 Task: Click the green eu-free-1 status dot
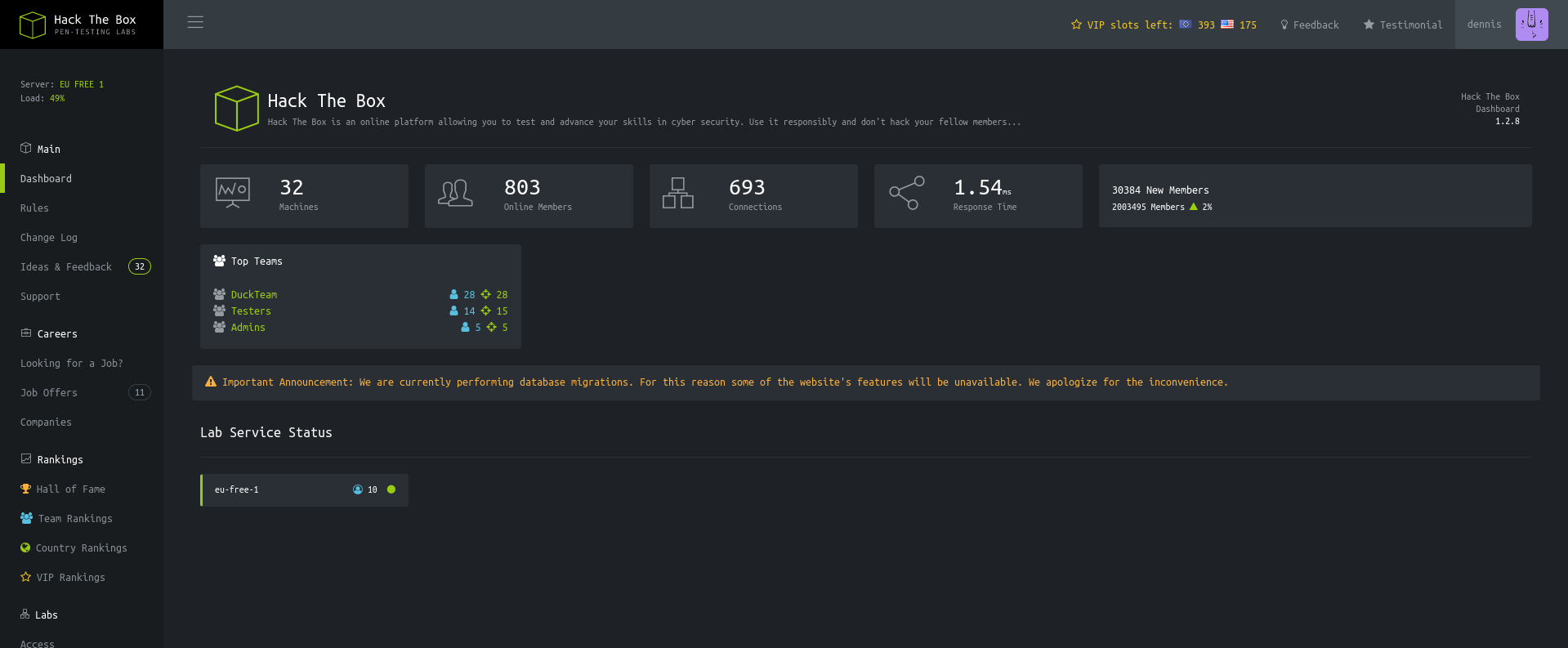point(391,489)
